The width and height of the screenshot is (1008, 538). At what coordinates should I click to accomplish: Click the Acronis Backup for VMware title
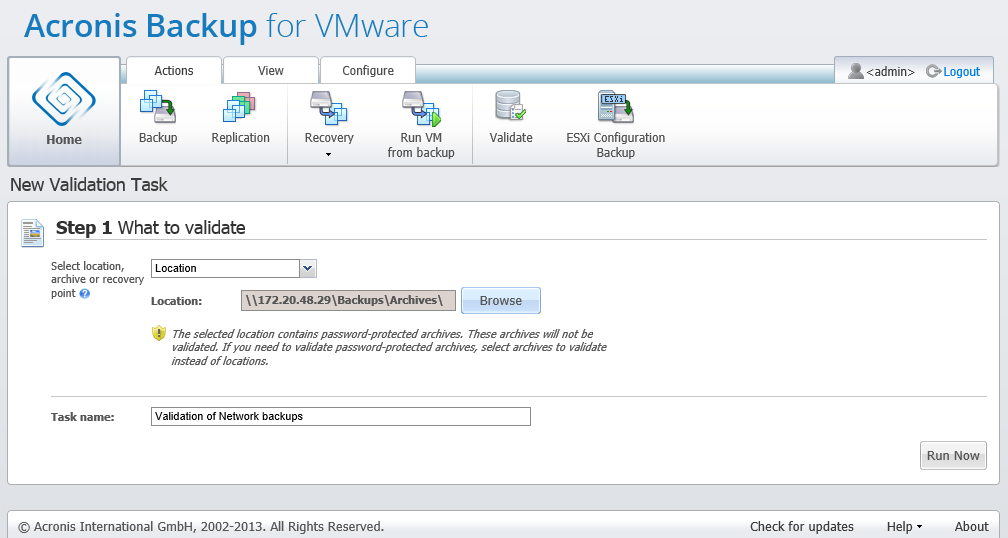pos(226,26)
